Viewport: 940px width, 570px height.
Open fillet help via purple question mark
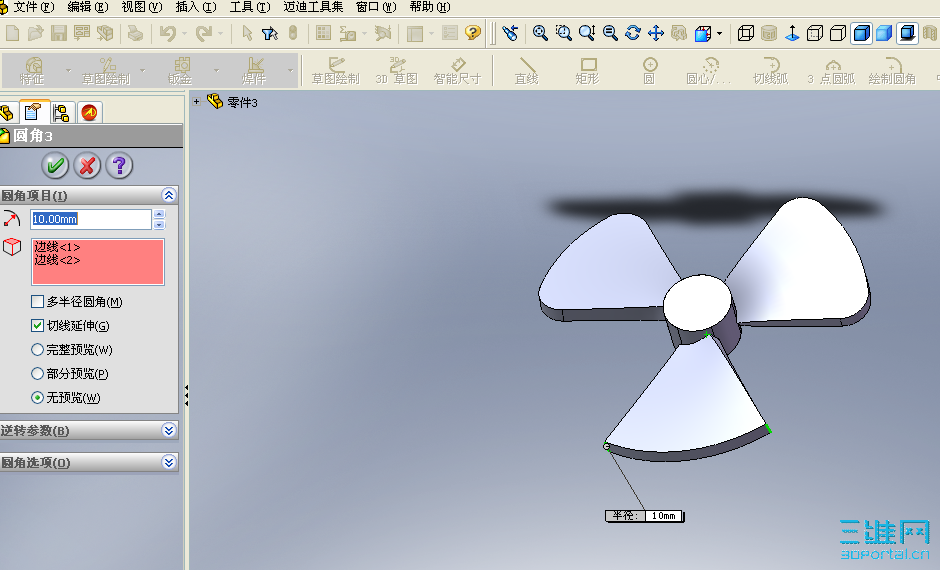[119, 165]
